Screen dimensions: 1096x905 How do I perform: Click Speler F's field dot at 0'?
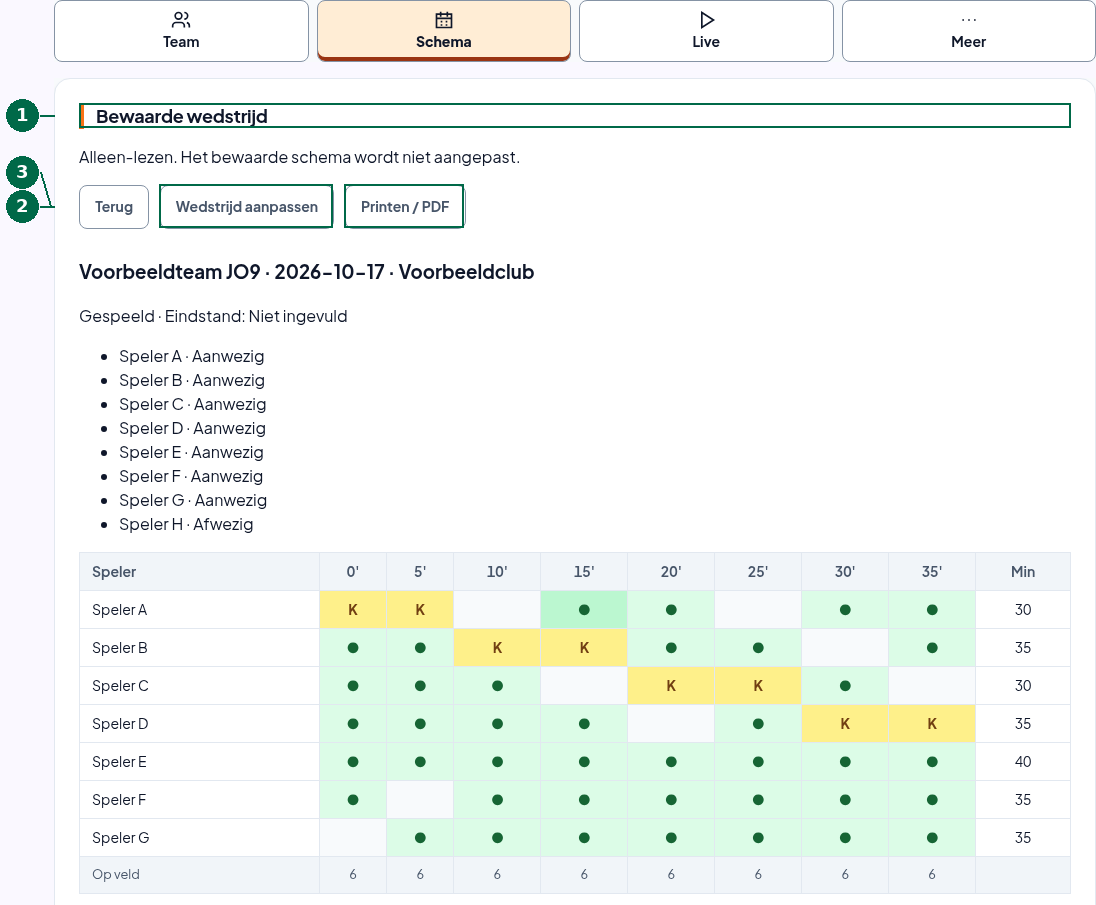(x=353, y=799)
